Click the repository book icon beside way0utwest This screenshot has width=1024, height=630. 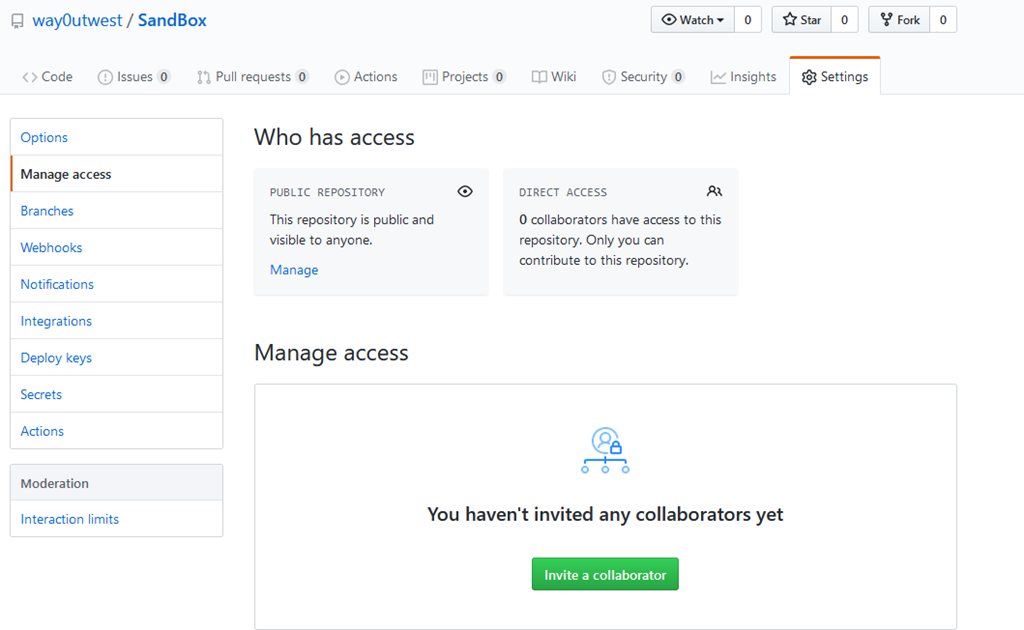(x=18, y=21)
